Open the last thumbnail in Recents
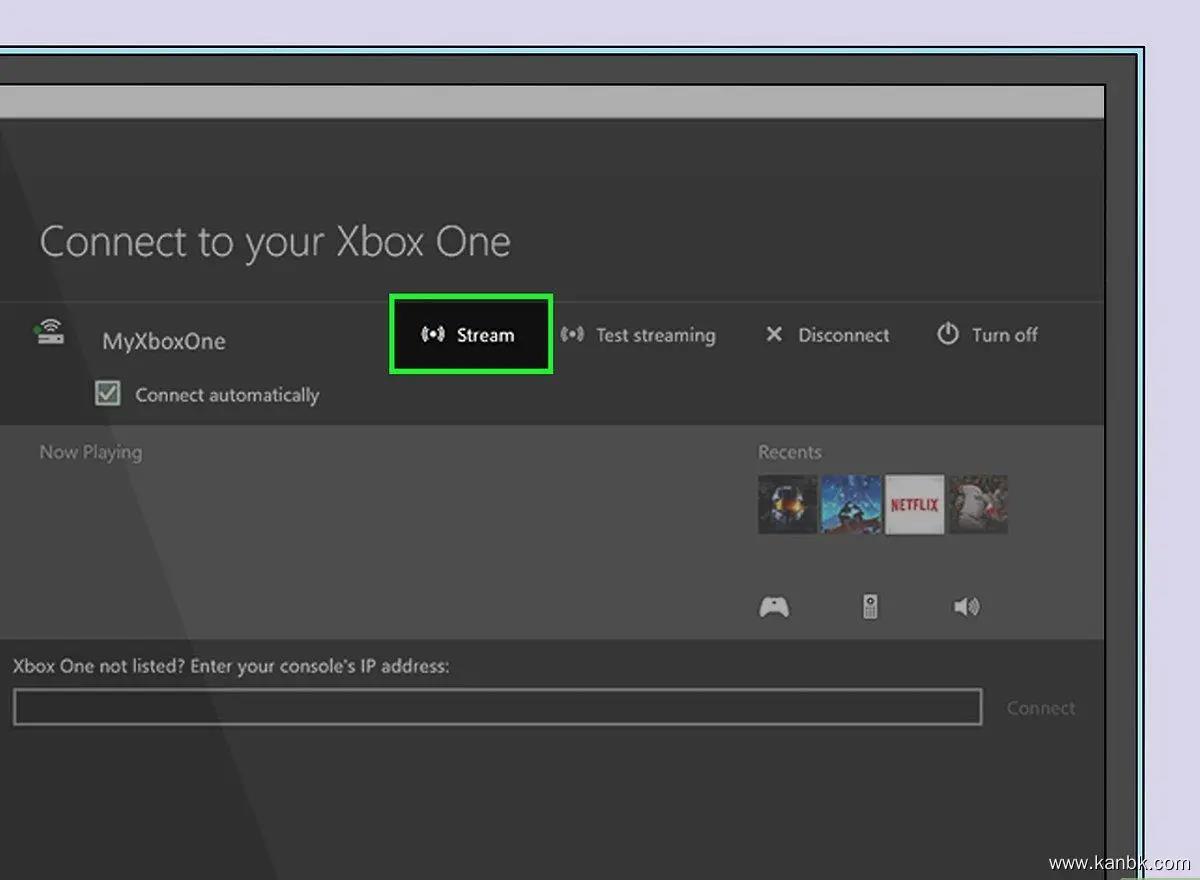 pos(978,504)
